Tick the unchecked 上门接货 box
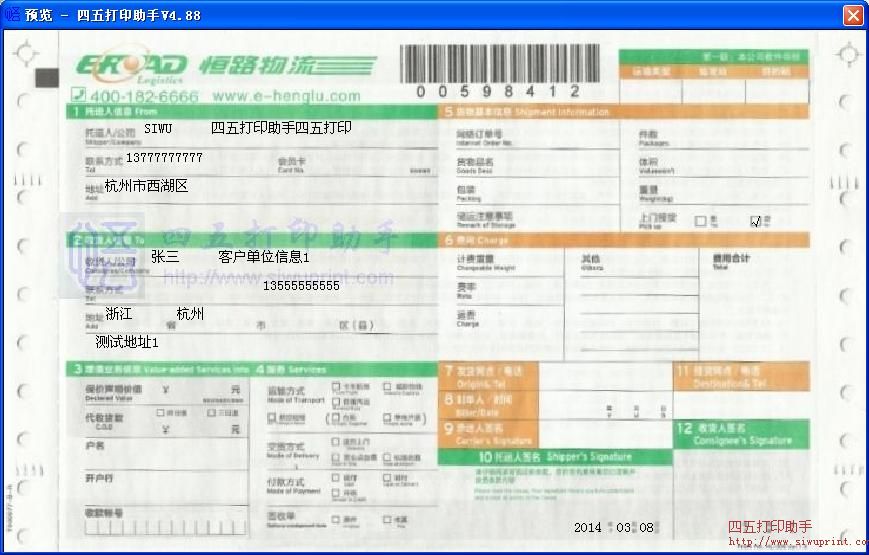 tap(701, 221)
